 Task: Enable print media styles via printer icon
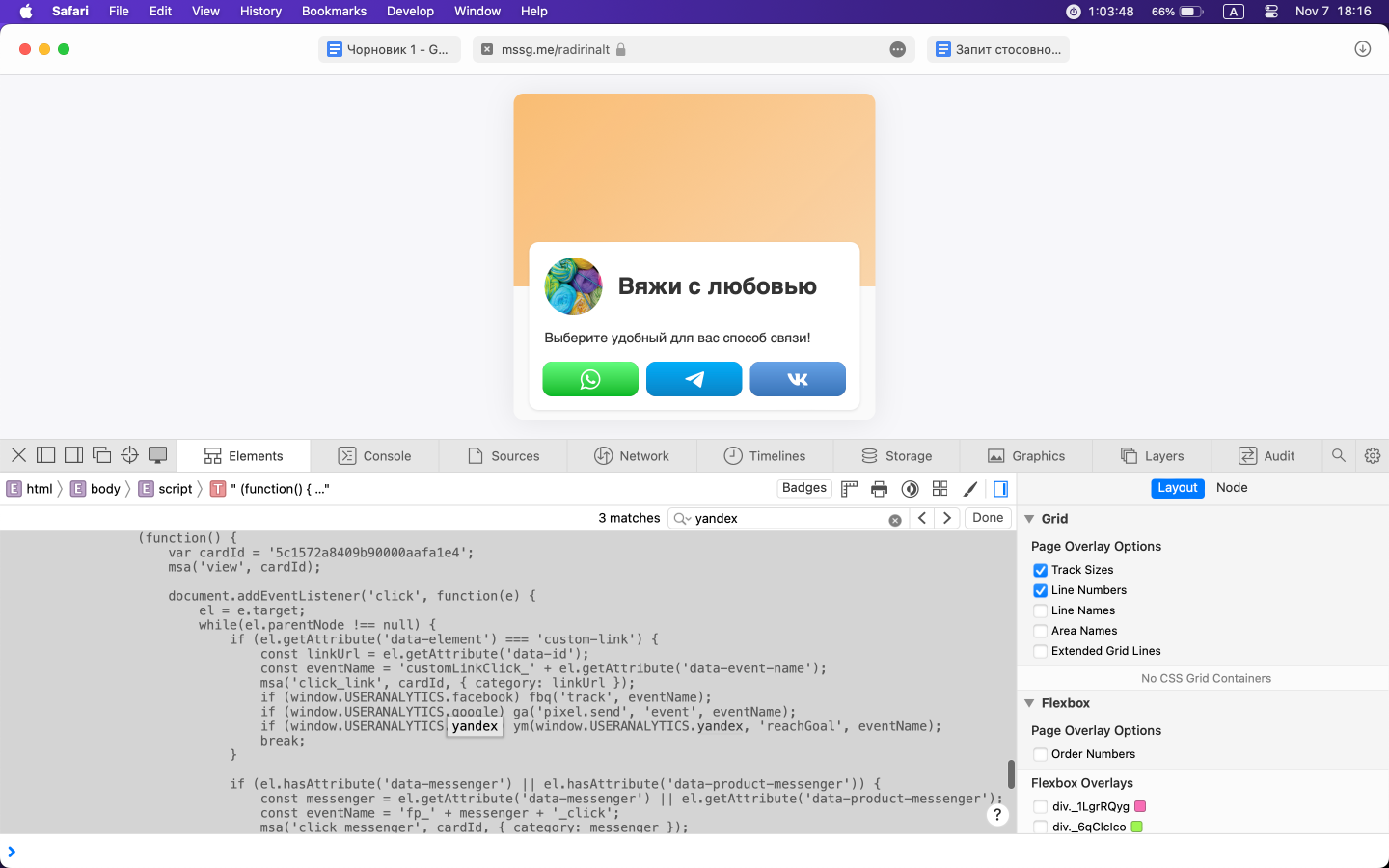(x=879, y=489)
